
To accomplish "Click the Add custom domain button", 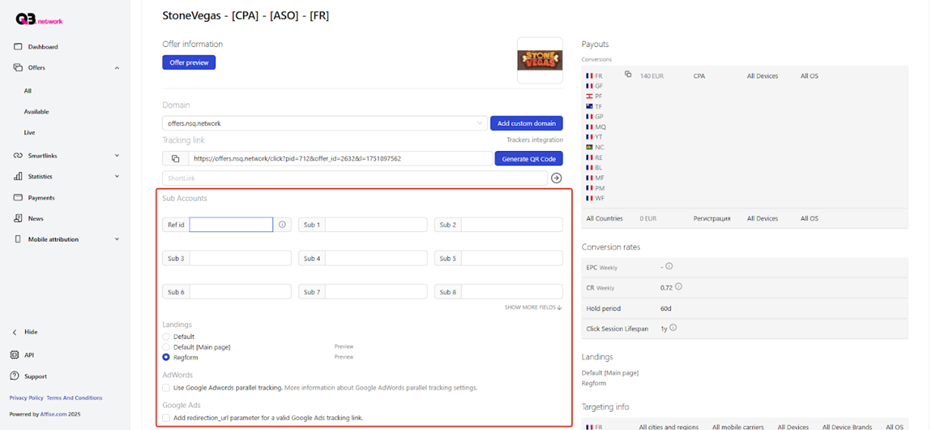I will 526,123.
